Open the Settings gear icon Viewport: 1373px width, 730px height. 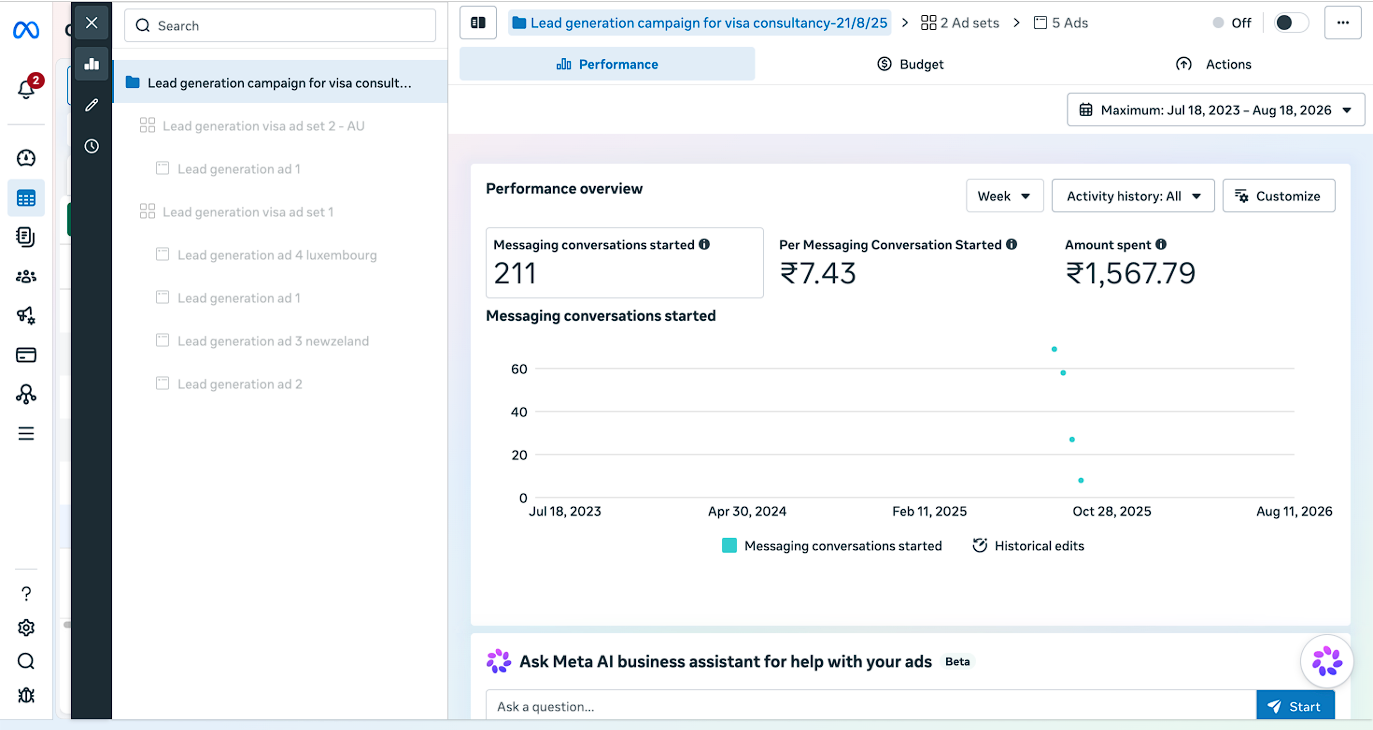tap(26, 628)
